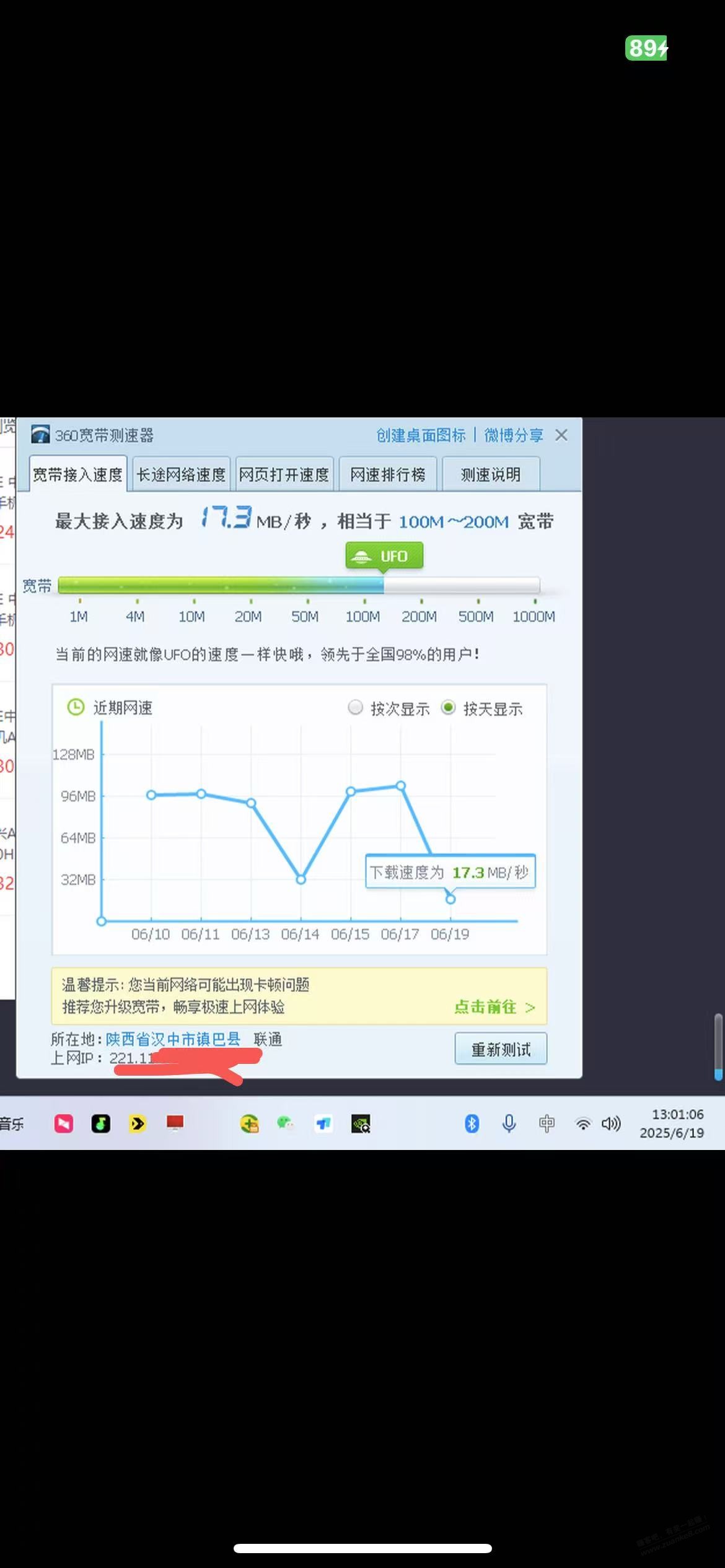Open the blue T app in the taskbar
The image size is (725, 1568).
point(323,1123)
